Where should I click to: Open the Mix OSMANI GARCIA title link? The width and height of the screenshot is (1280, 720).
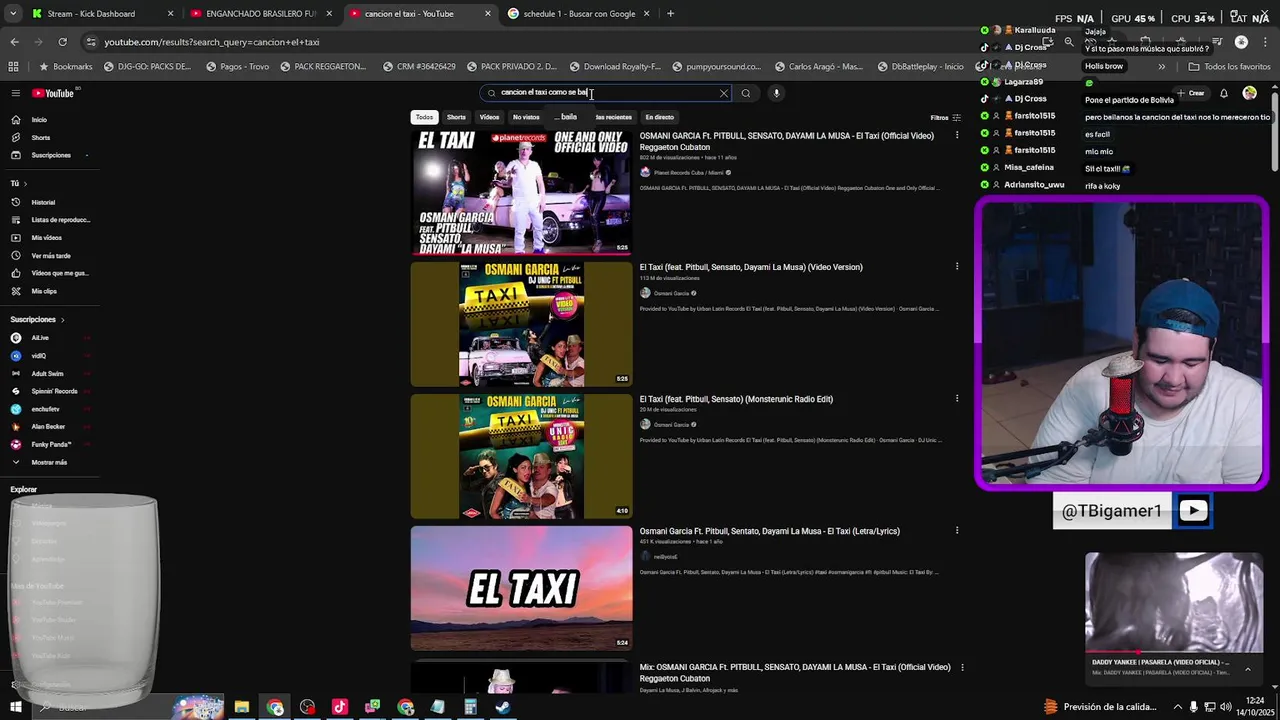794,672
